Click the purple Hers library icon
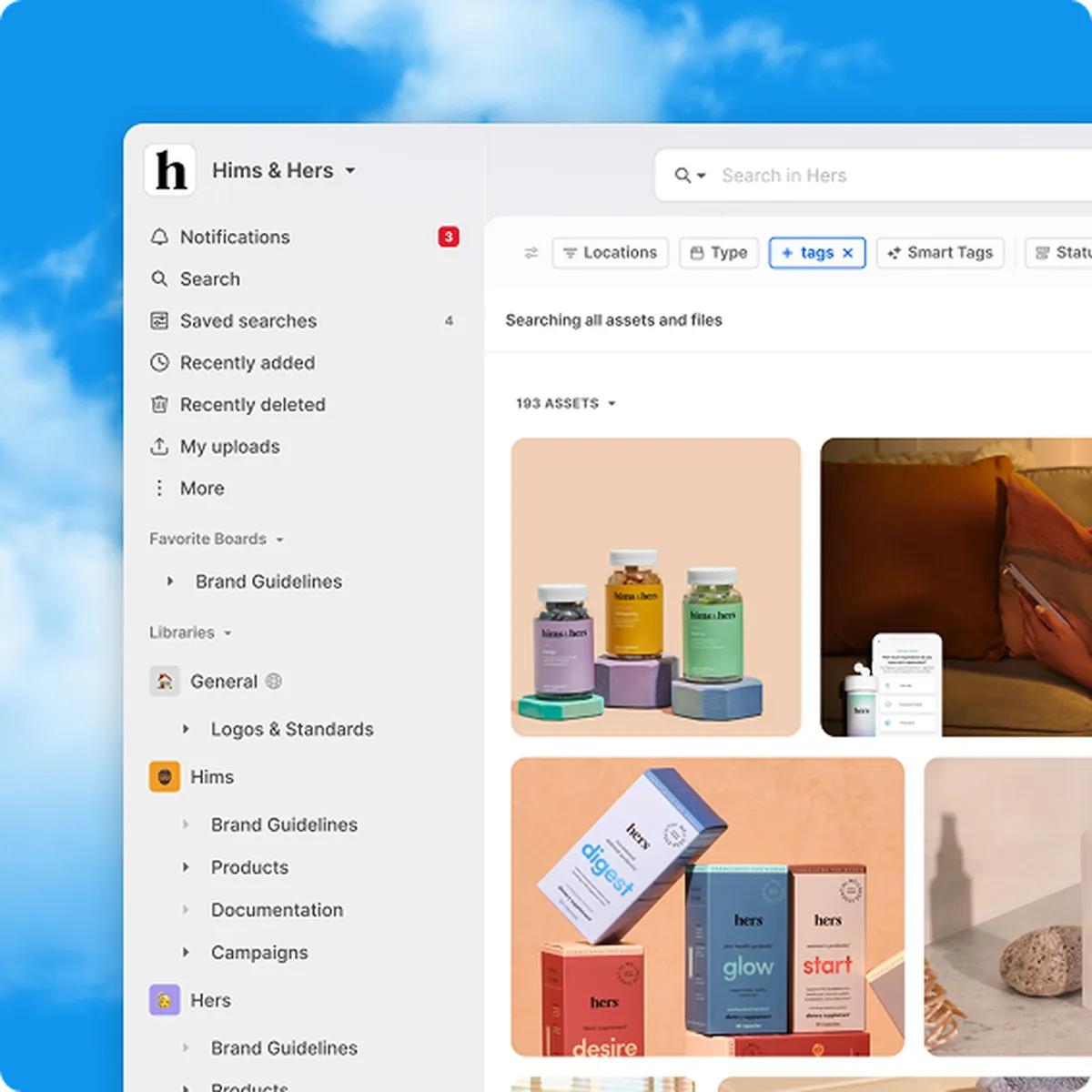Image resolution: width=1092 pixels, height=1092 pixels. click(165, 1000)
